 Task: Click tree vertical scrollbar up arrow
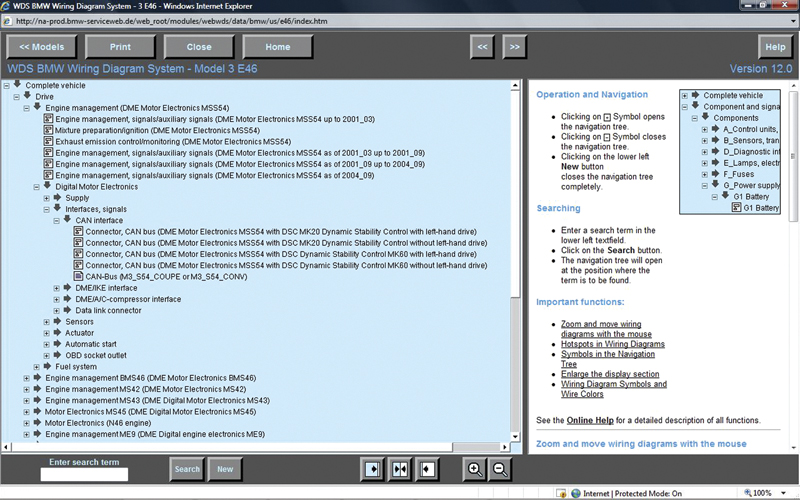point(515,86)
